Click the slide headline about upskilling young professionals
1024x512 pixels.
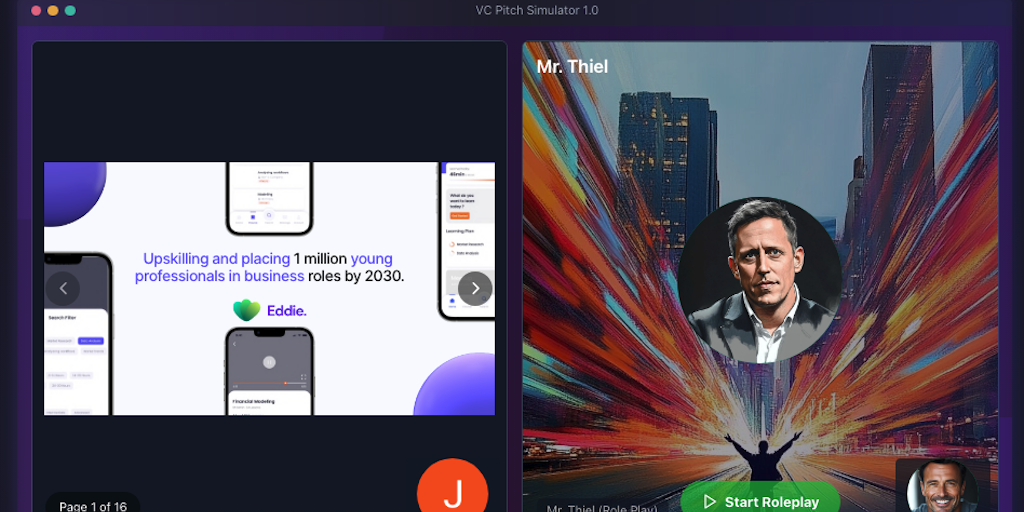click(270, 267)
